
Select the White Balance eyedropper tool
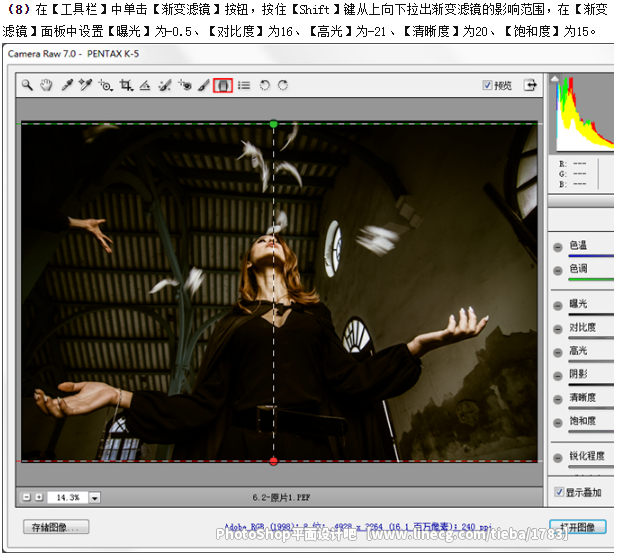(67, 85)
